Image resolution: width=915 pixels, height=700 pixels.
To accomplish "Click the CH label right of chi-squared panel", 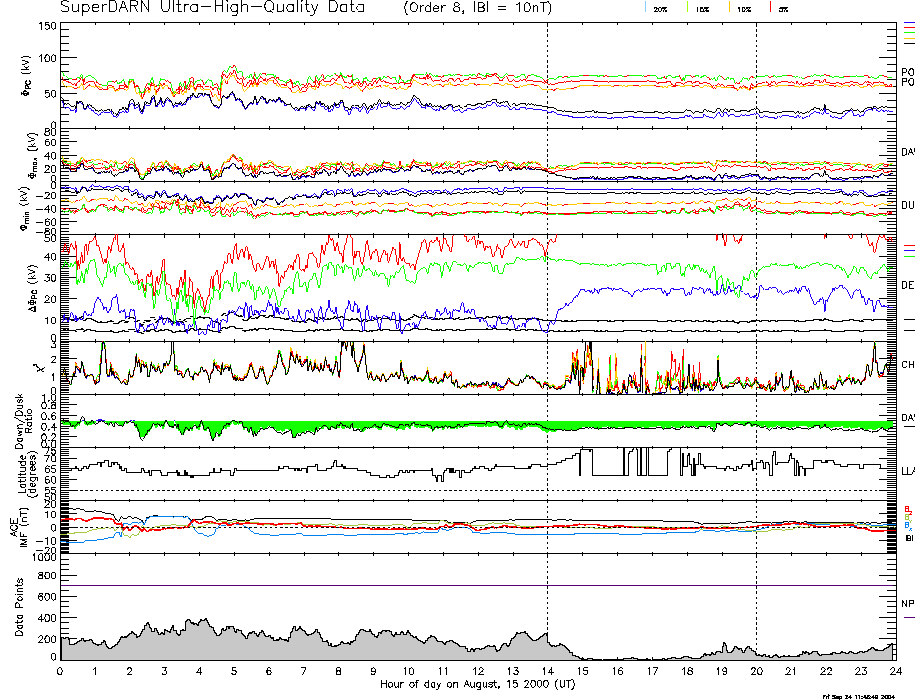I will (x=907, y=365).
